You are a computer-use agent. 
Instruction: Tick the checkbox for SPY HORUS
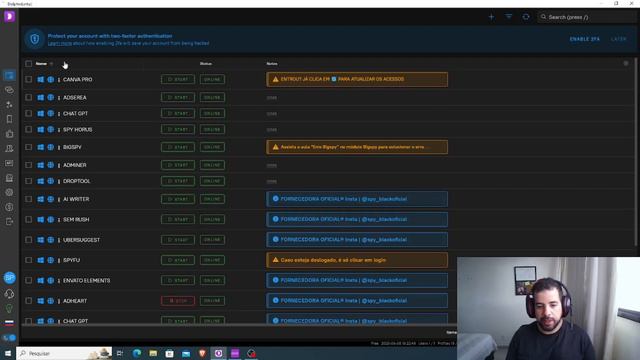pos(29,129)
